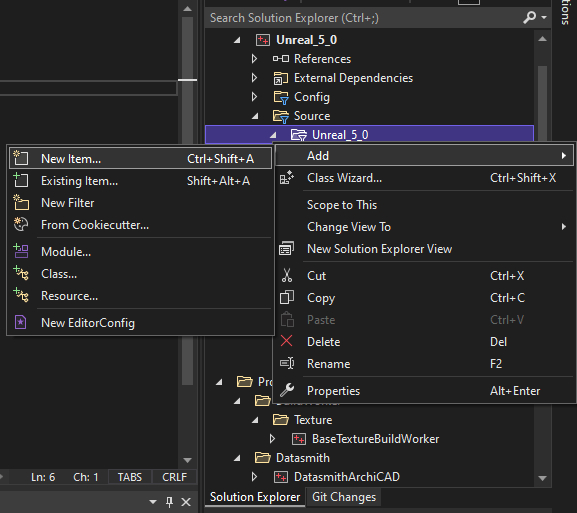This screenshot has height=513, width=577.
Task: Click Solution Explorer scroll down arrow
Action: coord(542,478)
